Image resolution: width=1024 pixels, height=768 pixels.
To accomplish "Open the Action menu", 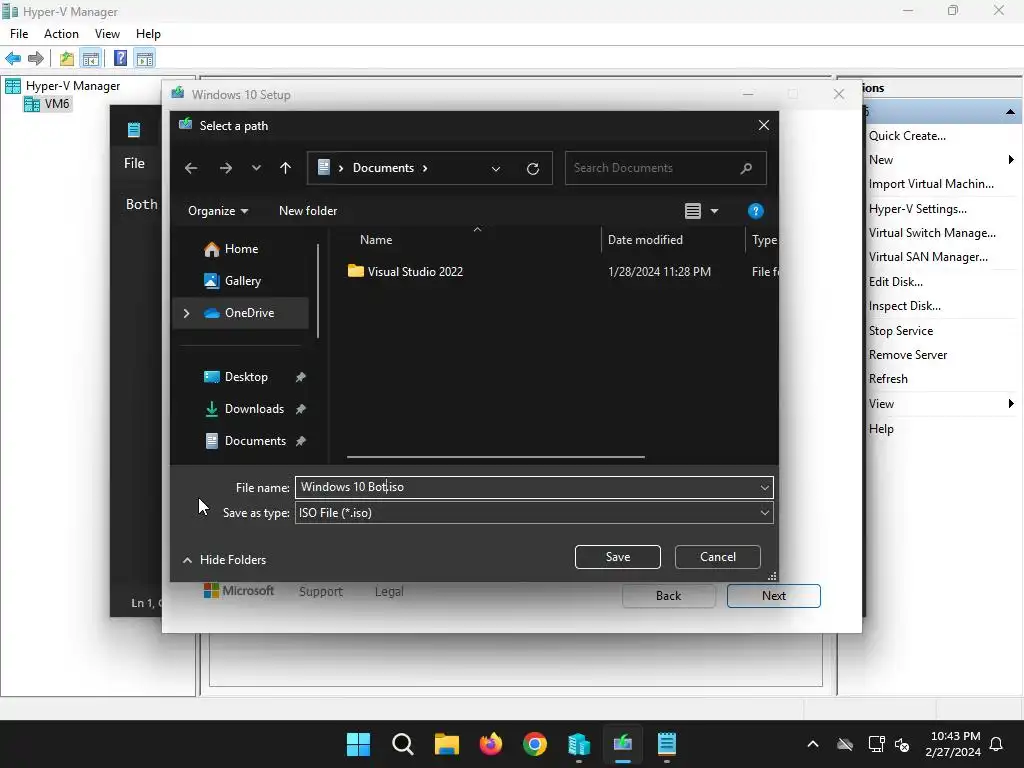I will coord(61,34).
